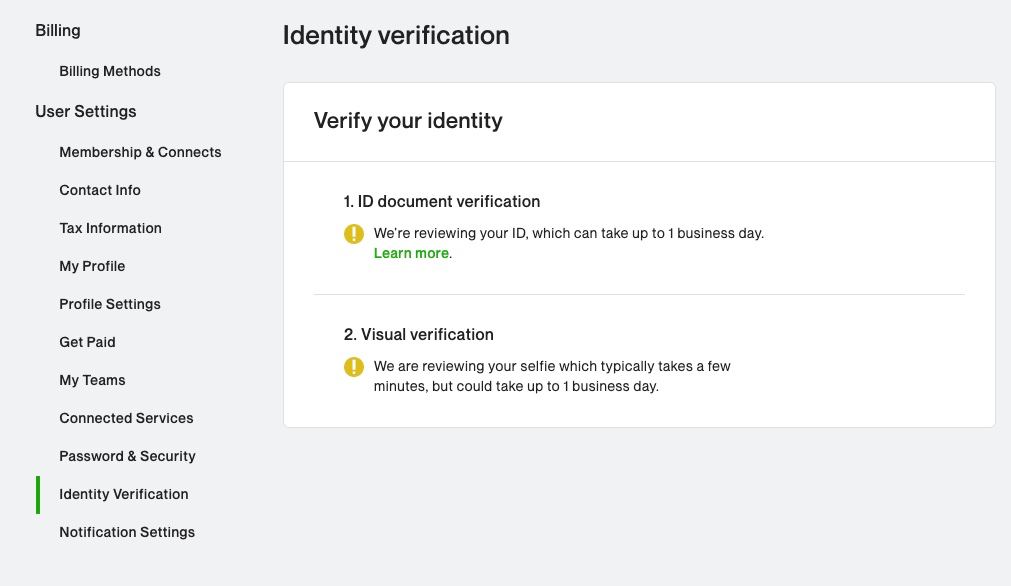Click the ID document verification warning icon
This screenshot has width=1011, height=586.
[353, 233]
